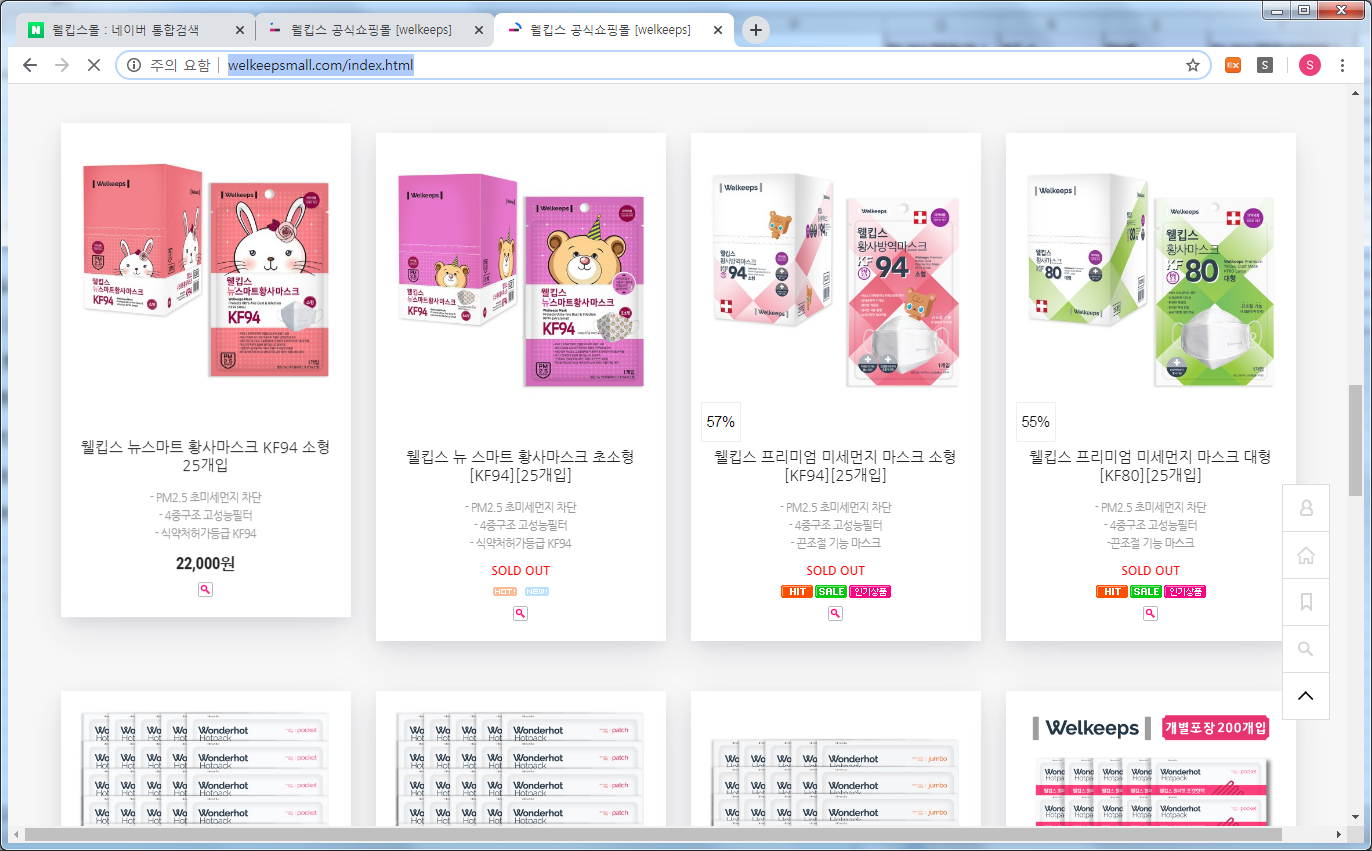Open 프리미엄 미세먼지 마스크 소형 KF94 link

click(835, 466)
